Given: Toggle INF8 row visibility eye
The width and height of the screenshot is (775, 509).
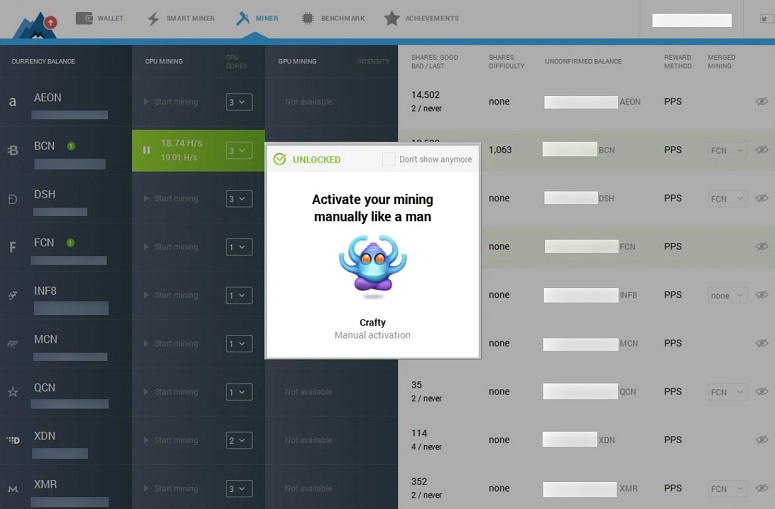Looking at the screenshot, I should click(762, 295).
